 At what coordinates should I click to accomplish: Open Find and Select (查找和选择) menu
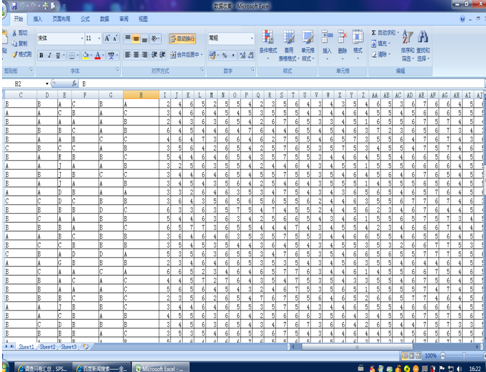tap(423, 45)
